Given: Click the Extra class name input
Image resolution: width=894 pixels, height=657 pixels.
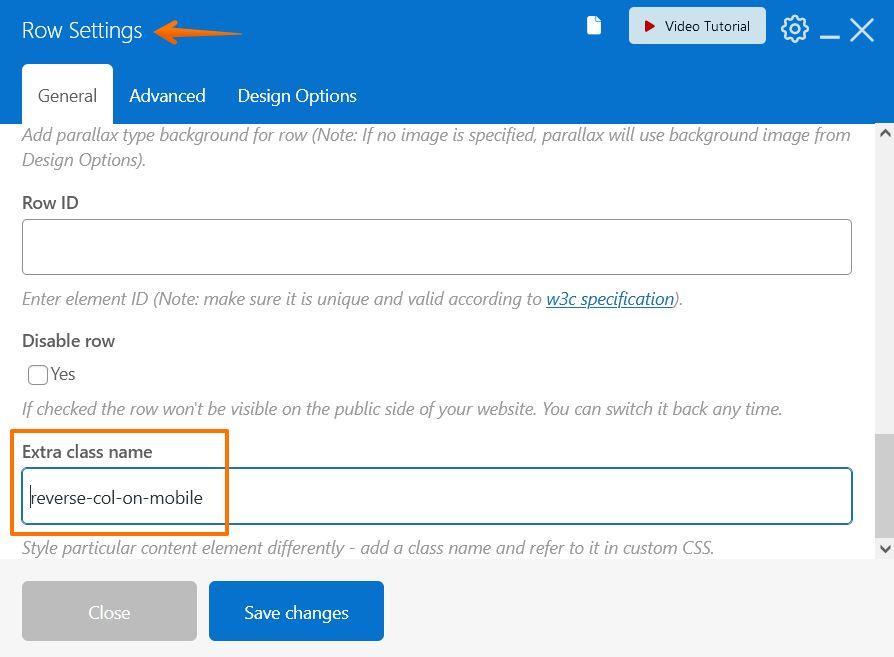Looking at the screenshot, I should pyautogui.click(x=436, y=497).
